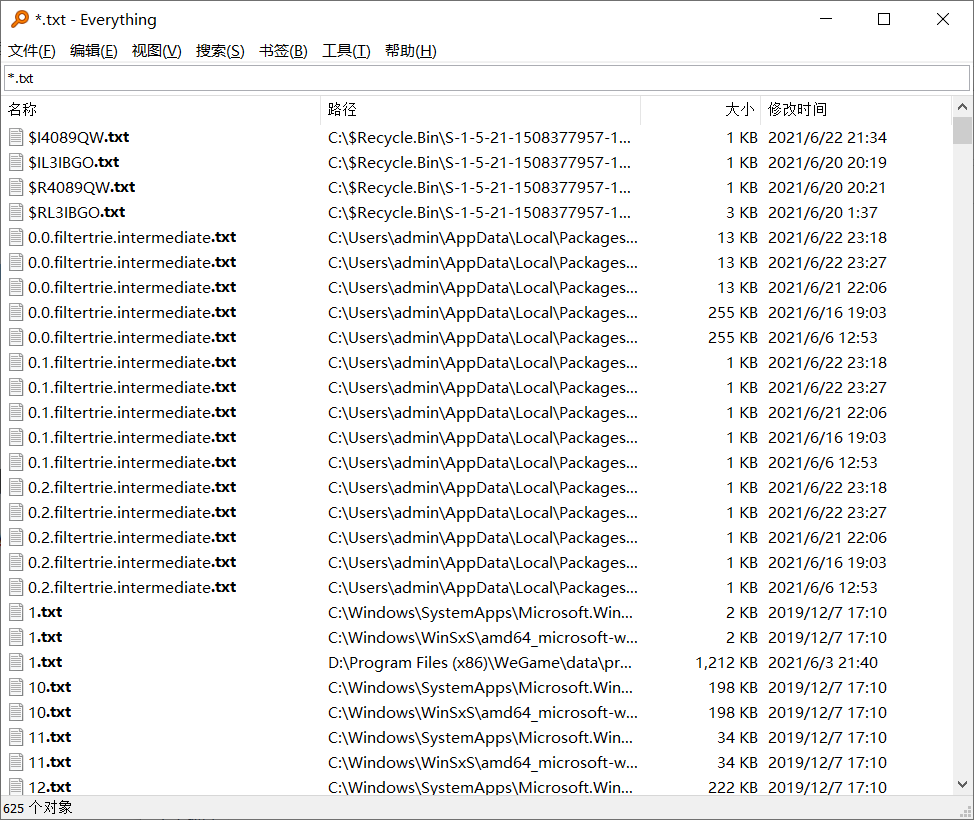Click Recycle.Bin path of $RL3IBGO.txt
The height and width of the screenshot is (820, 974).
[479, 212]
